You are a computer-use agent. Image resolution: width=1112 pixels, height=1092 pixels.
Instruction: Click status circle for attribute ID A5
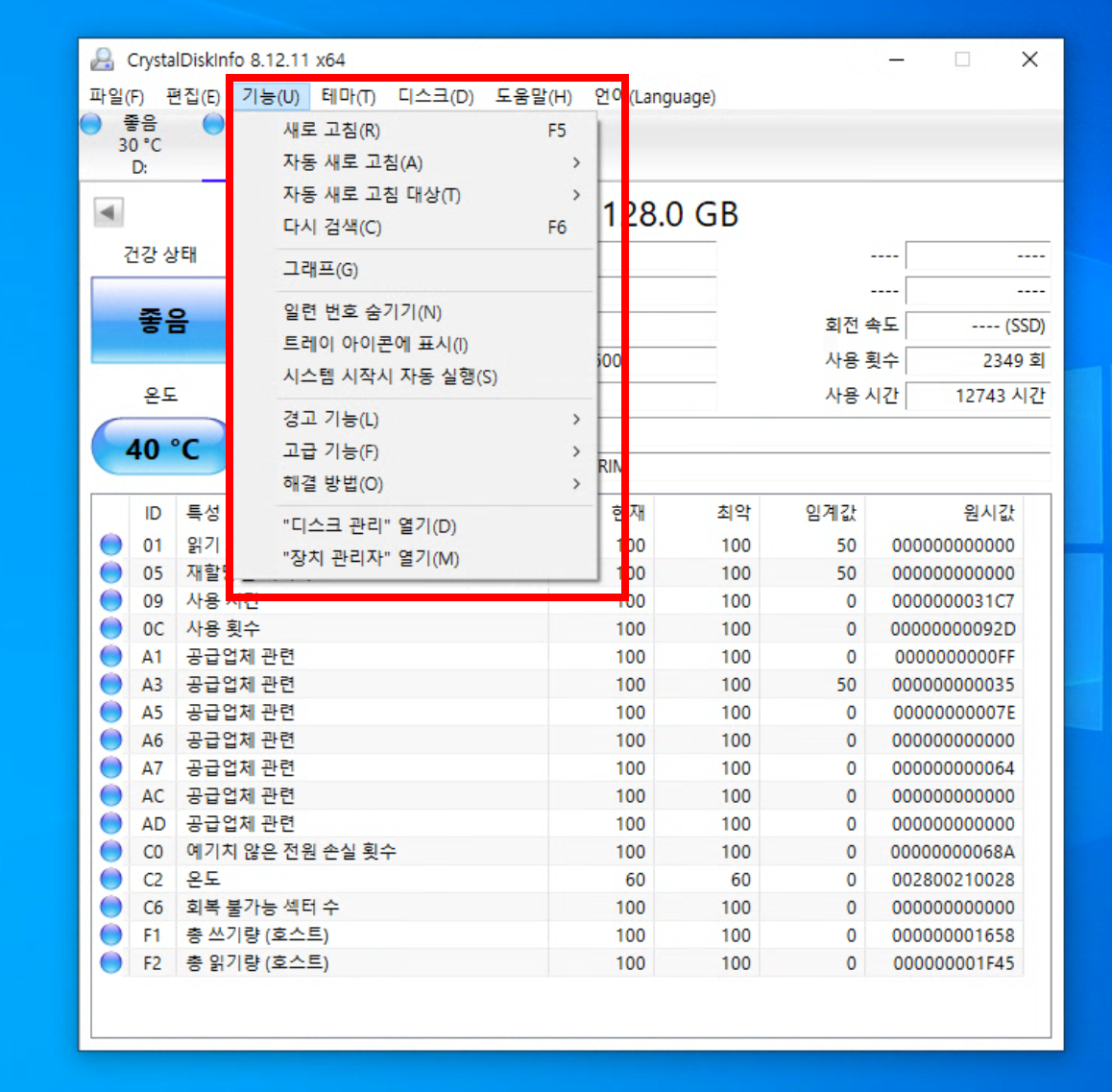point(111,712)
